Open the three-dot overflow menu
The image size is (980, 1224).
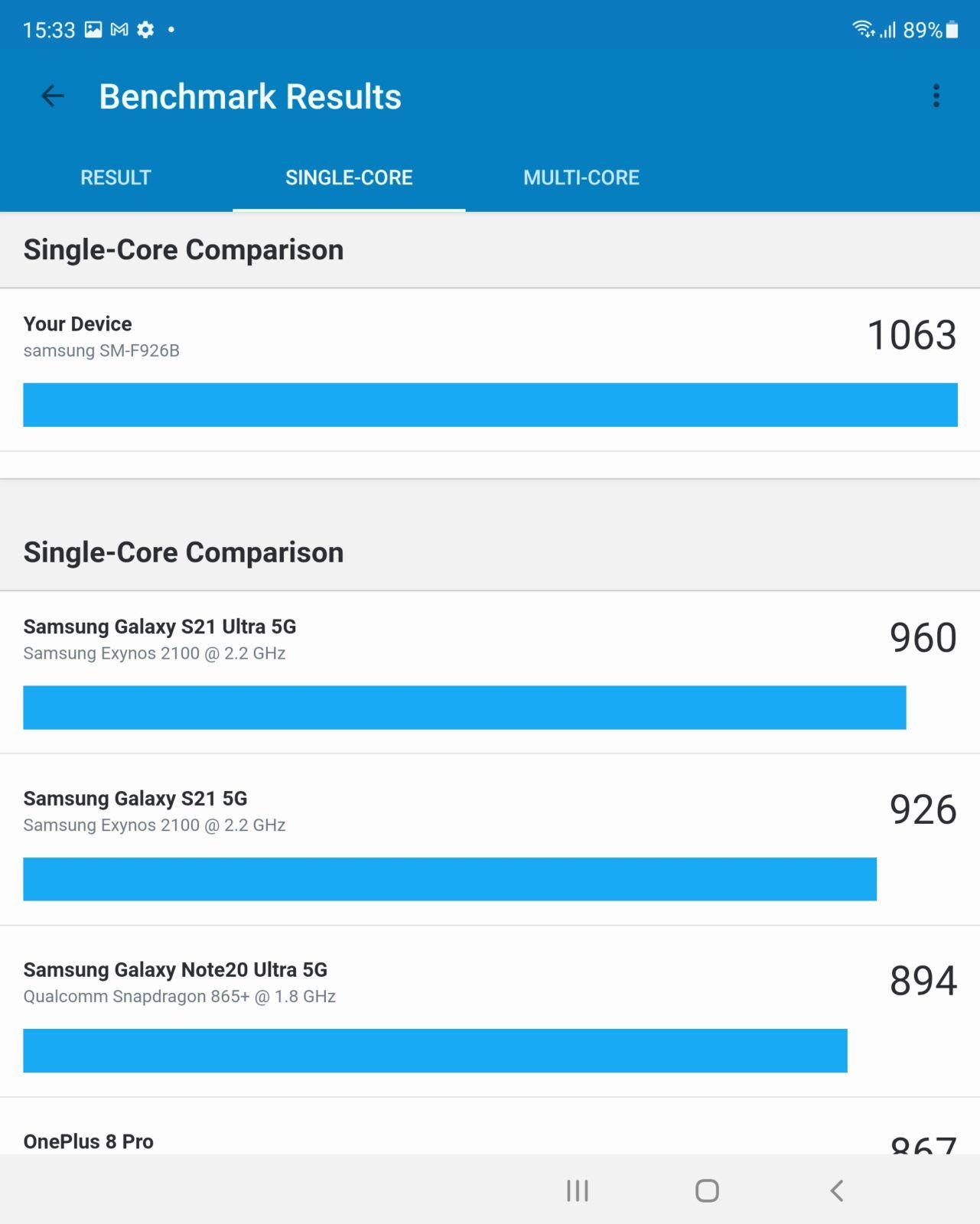(x=936, y=96)
